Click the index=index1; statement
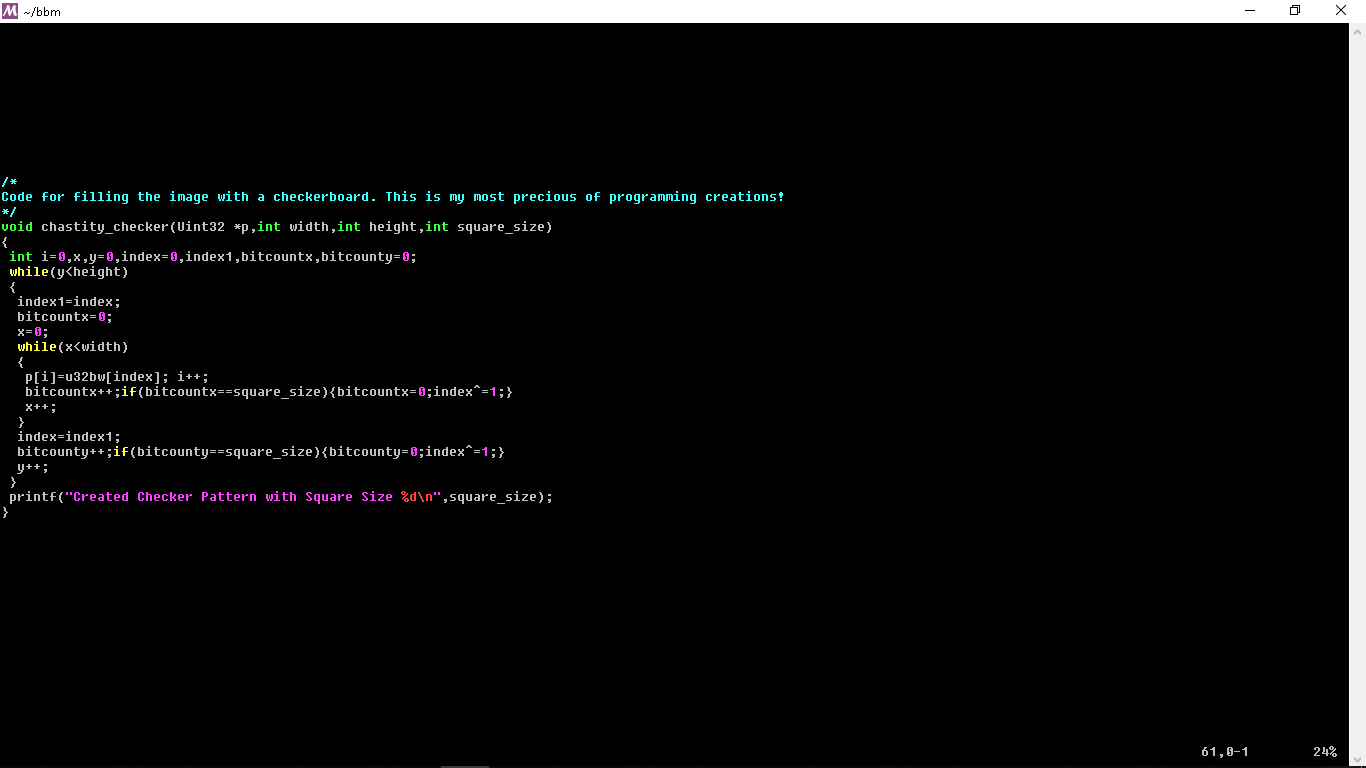This screenshot has height=768, width=1366. 69,437
